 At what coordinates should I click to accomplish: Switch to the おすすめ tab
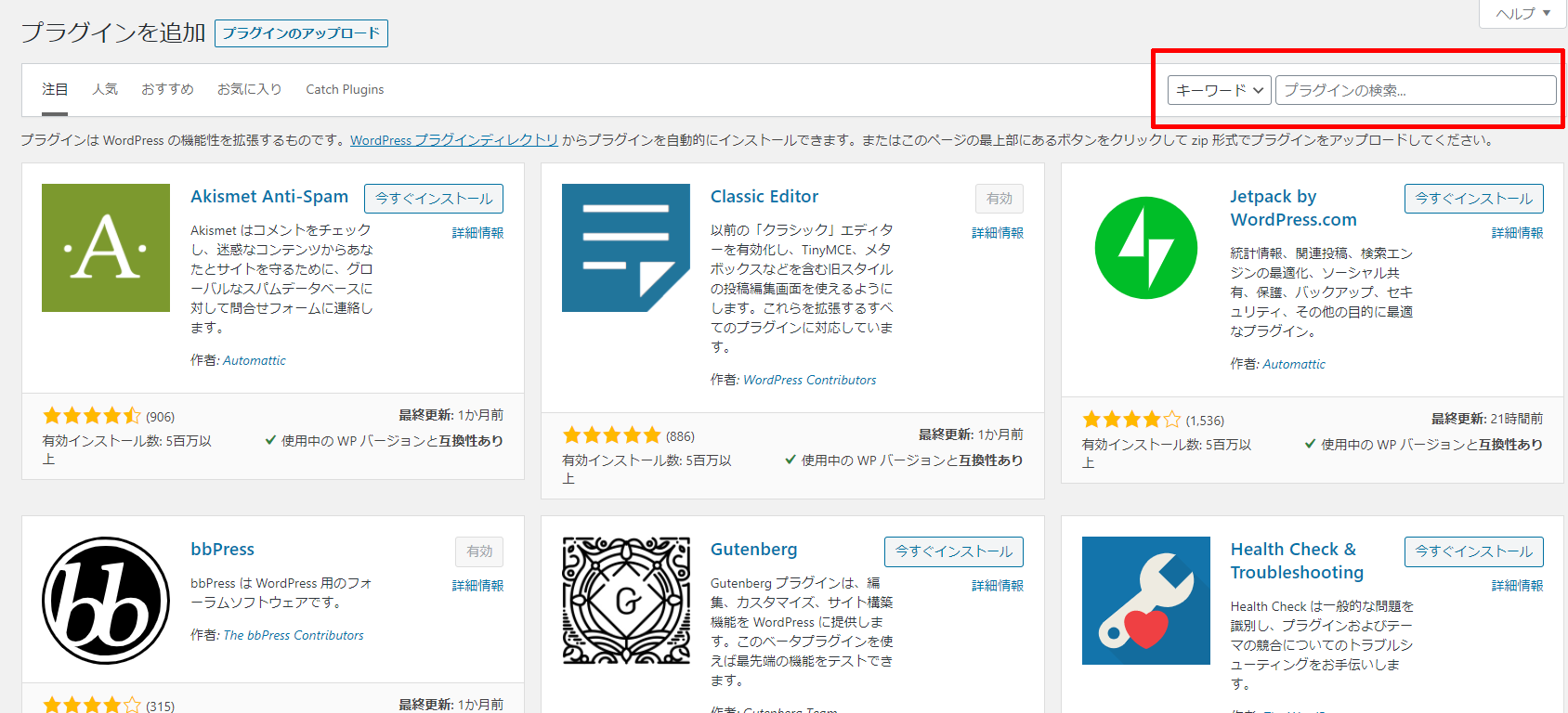(167, 89)
